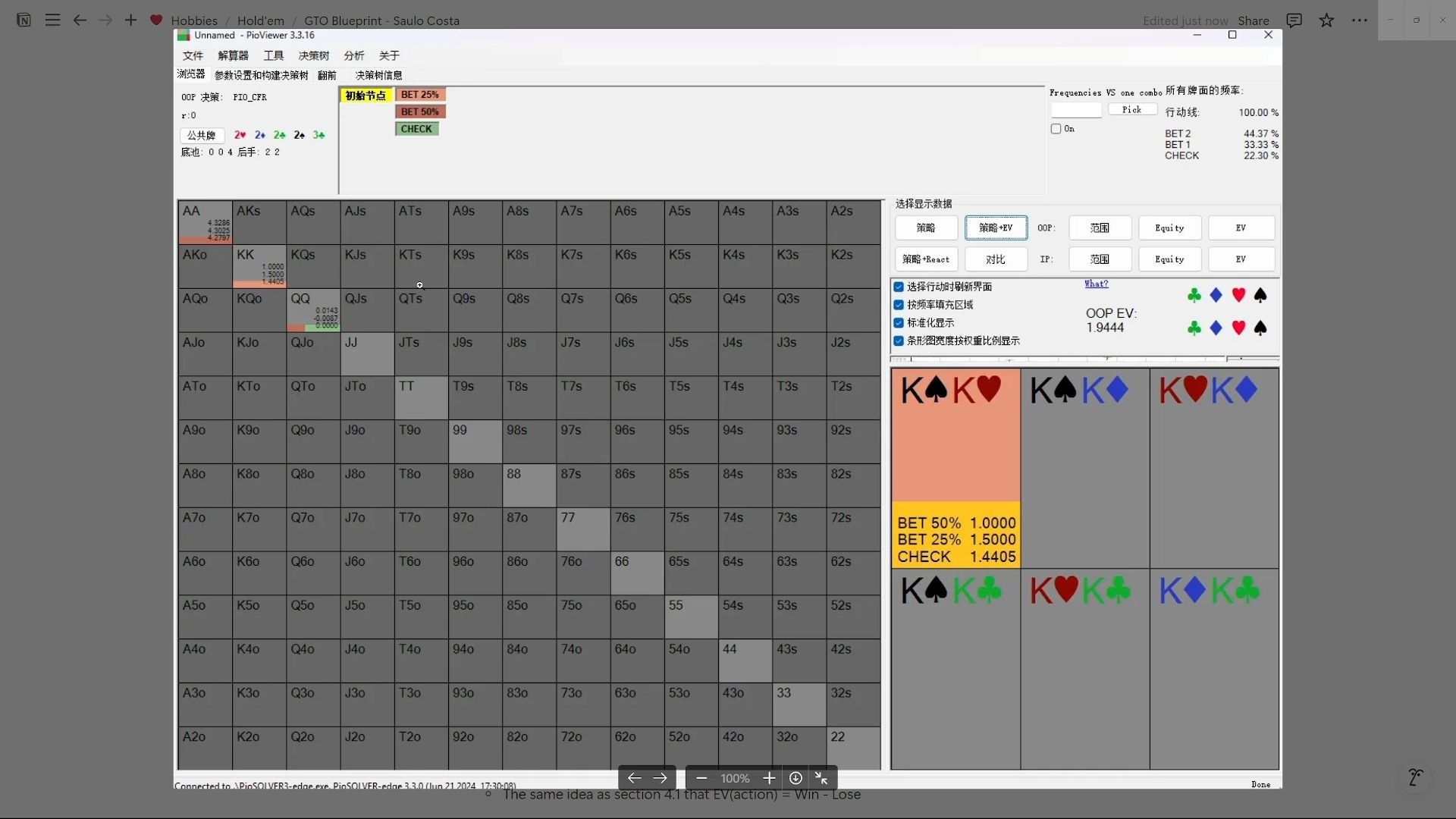
Task: Click next image arrow in viewer toolbar
Action: 661,778
